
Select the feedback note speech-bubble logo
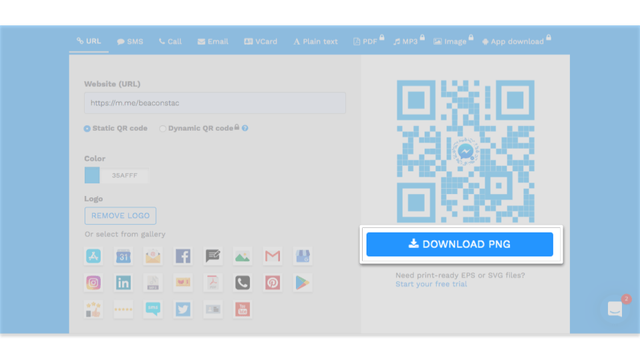[213, 256]
